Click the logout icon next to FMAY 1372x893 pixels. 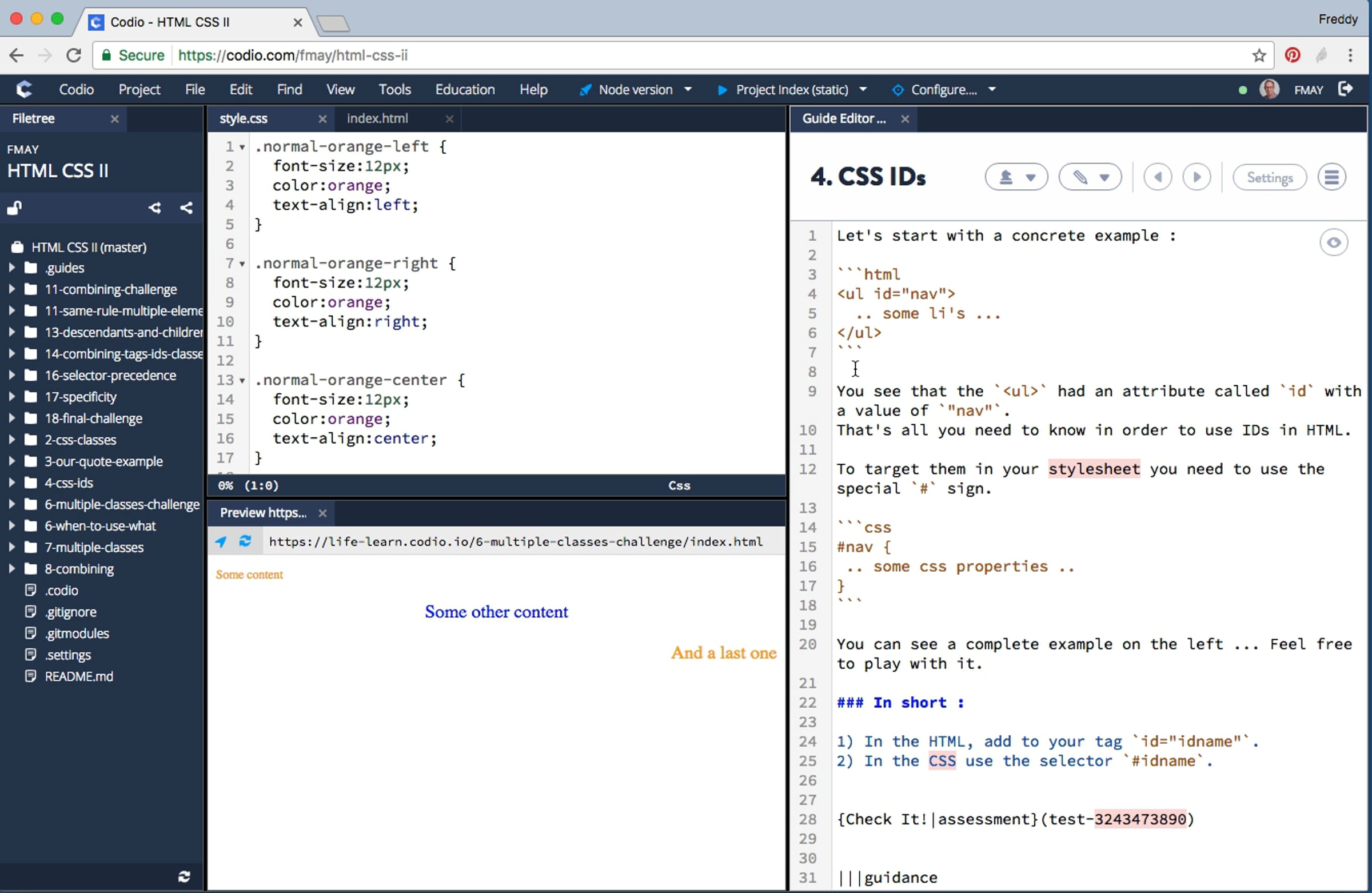coord(1345,89)
